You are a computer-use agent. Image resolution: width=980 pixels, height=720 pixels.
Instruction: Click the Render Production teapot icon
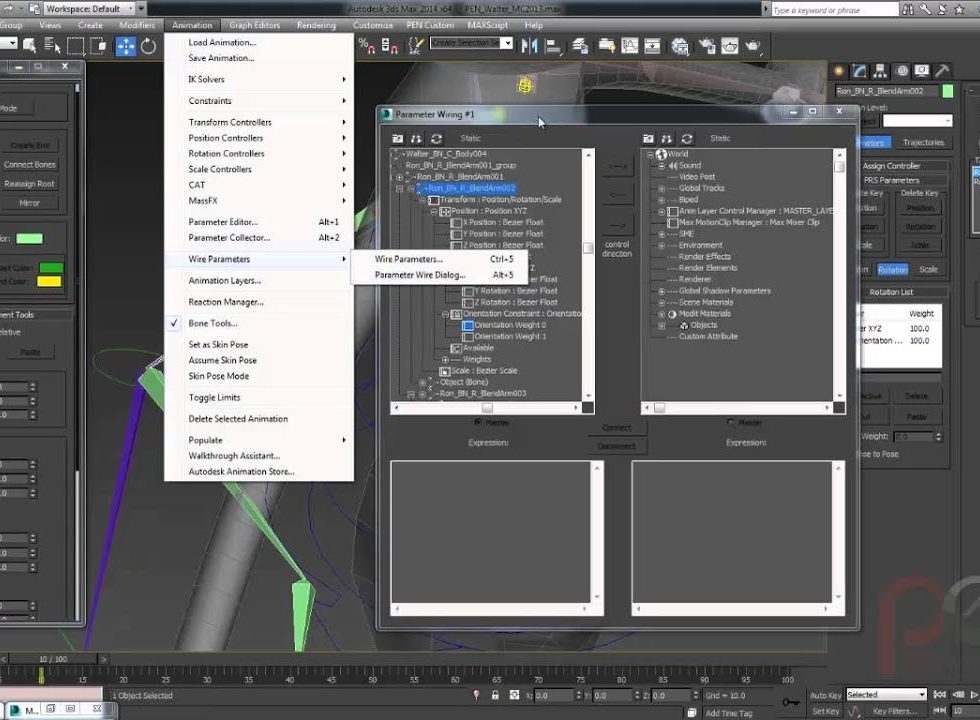coord(753,46)
